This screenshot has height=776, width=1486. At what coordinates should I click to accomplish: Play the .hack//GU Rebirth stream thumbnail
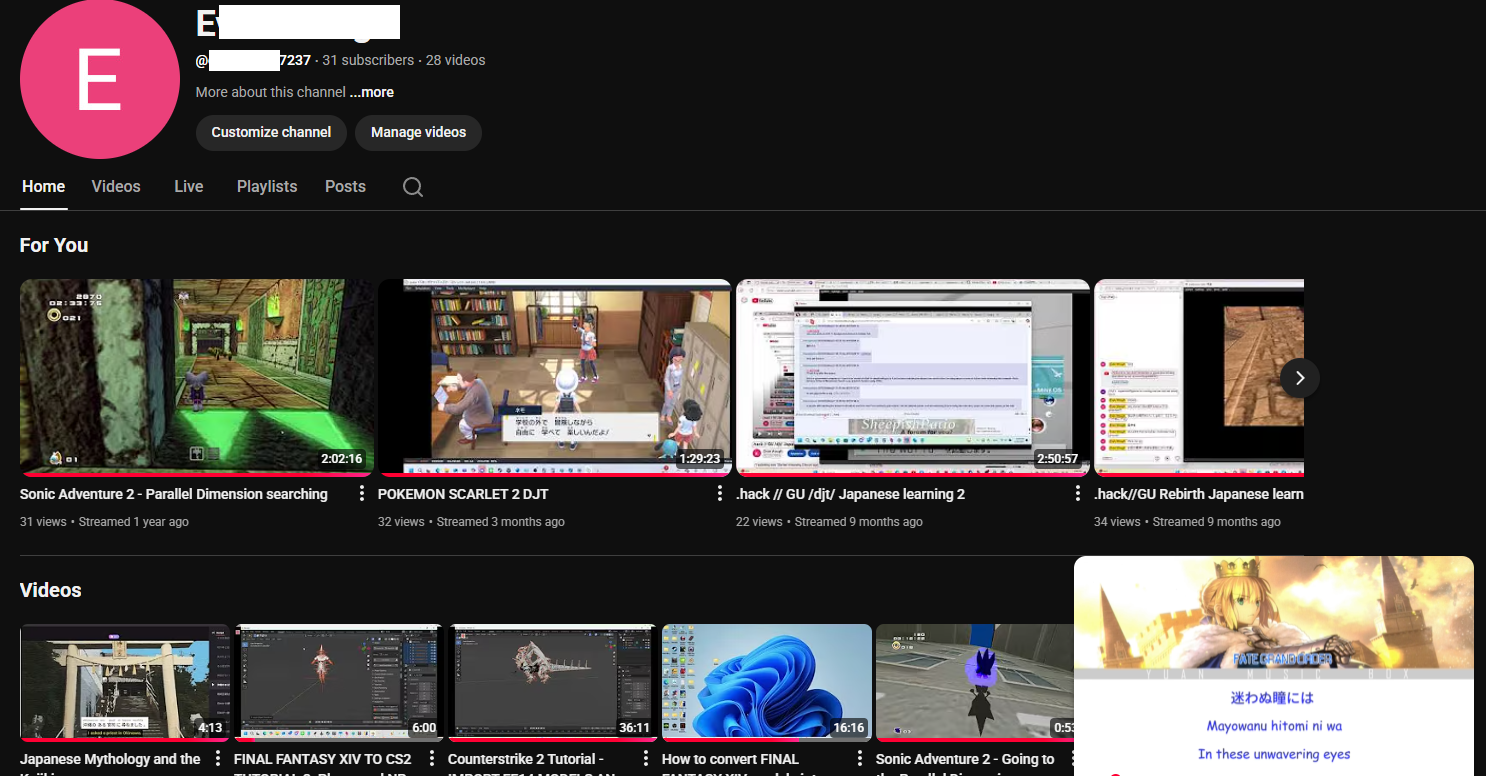coord(1199,377)
